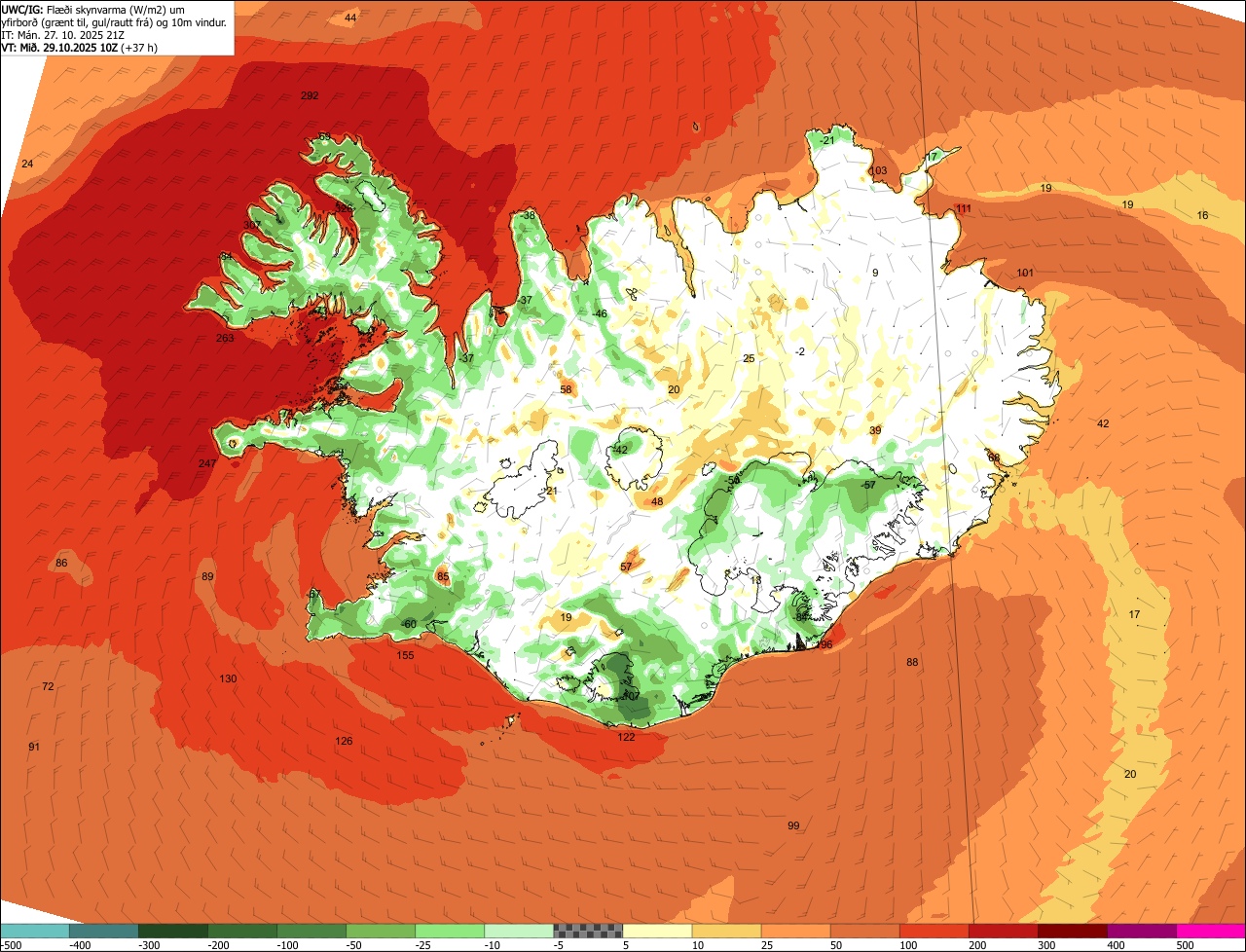The width and height of the screenshot is (1246, 952).
Task: Click the sea value 88 in the southeast
Action: (912, 662)
